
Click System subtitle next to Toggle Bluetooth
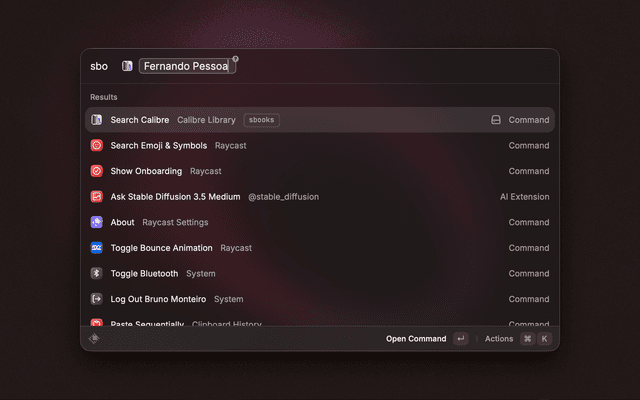201,273
